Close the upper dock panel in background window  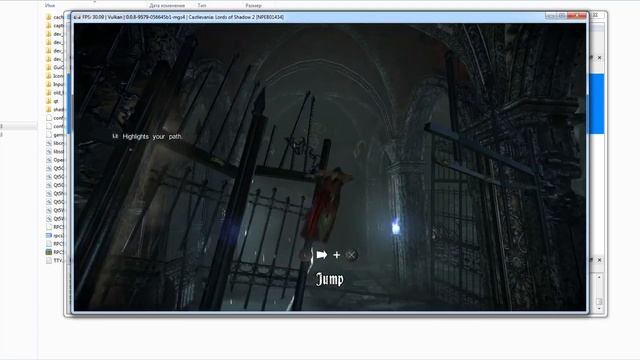599,58
